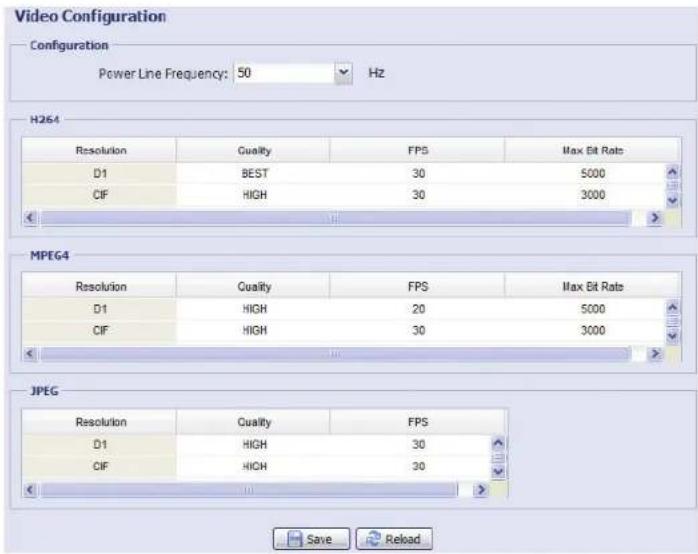Click the MPEG4 CIF HIGH quality cell
The width and height of the screenshot is (698, 554).
[253, 331]
